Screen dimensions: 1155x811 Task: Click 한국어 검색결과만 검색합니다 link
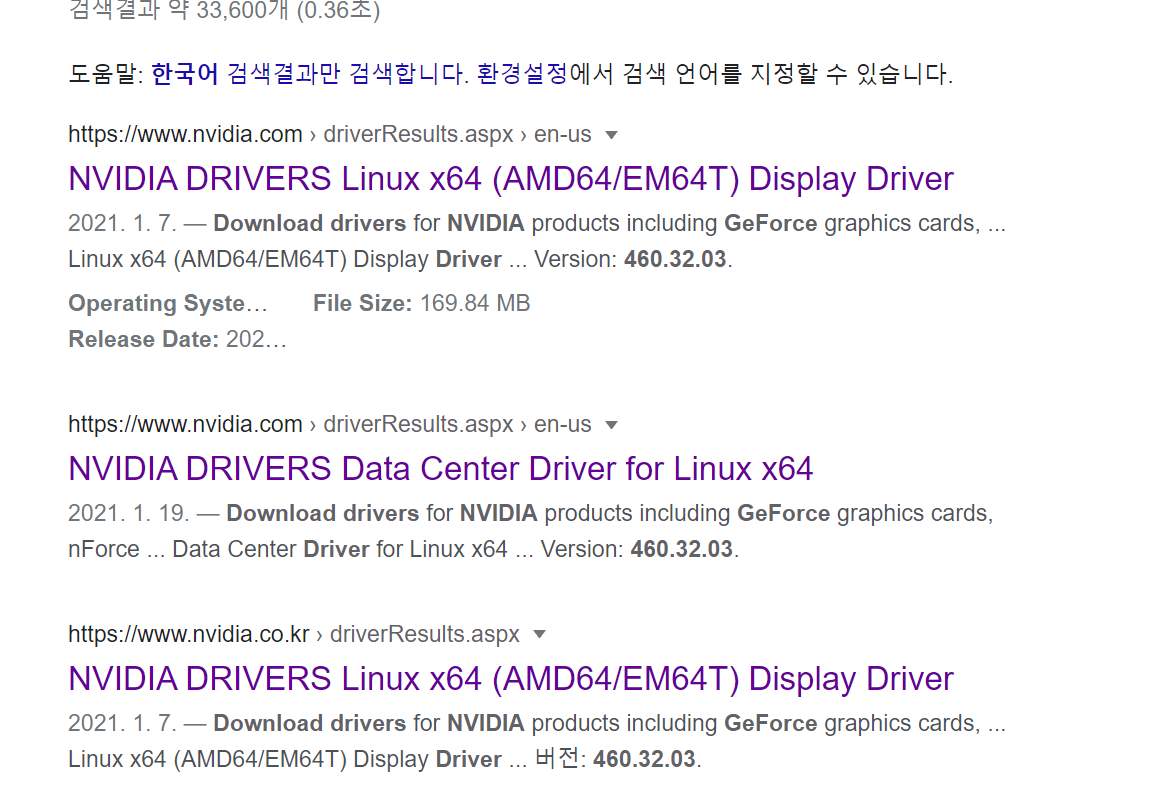point(309,74)
